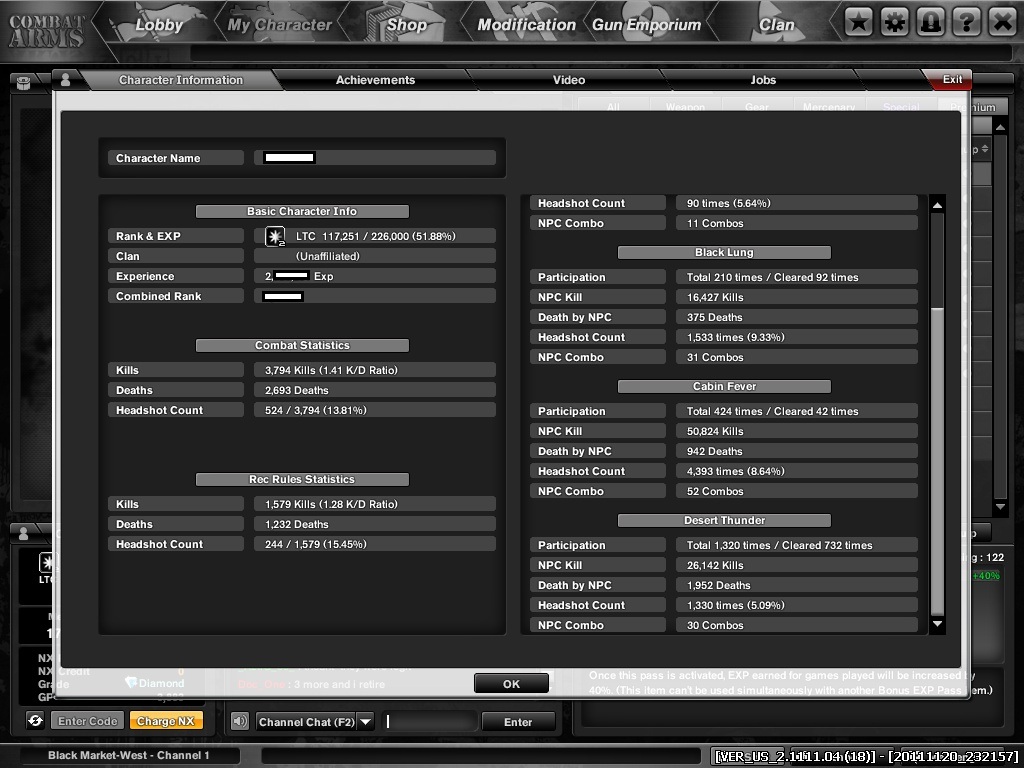
Task: Go to the Lobby tab
Action: (x=159, y=25)
